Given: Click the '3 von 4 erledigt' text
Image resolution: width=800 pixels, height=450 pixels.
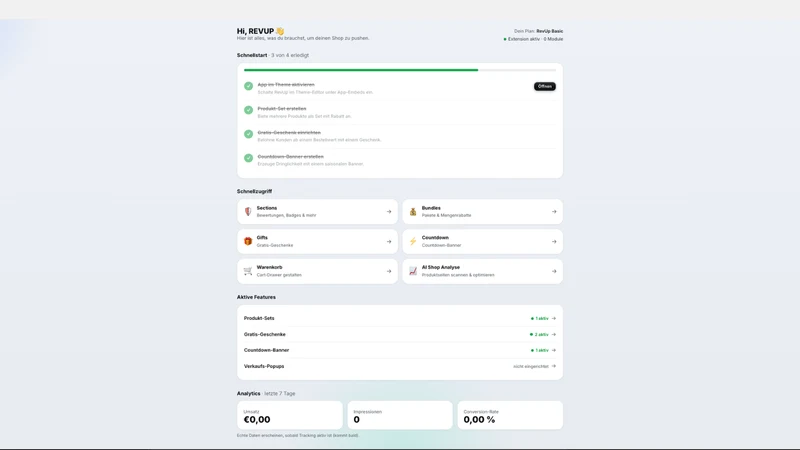Looking at the screenshot, I should pos(290,55).
